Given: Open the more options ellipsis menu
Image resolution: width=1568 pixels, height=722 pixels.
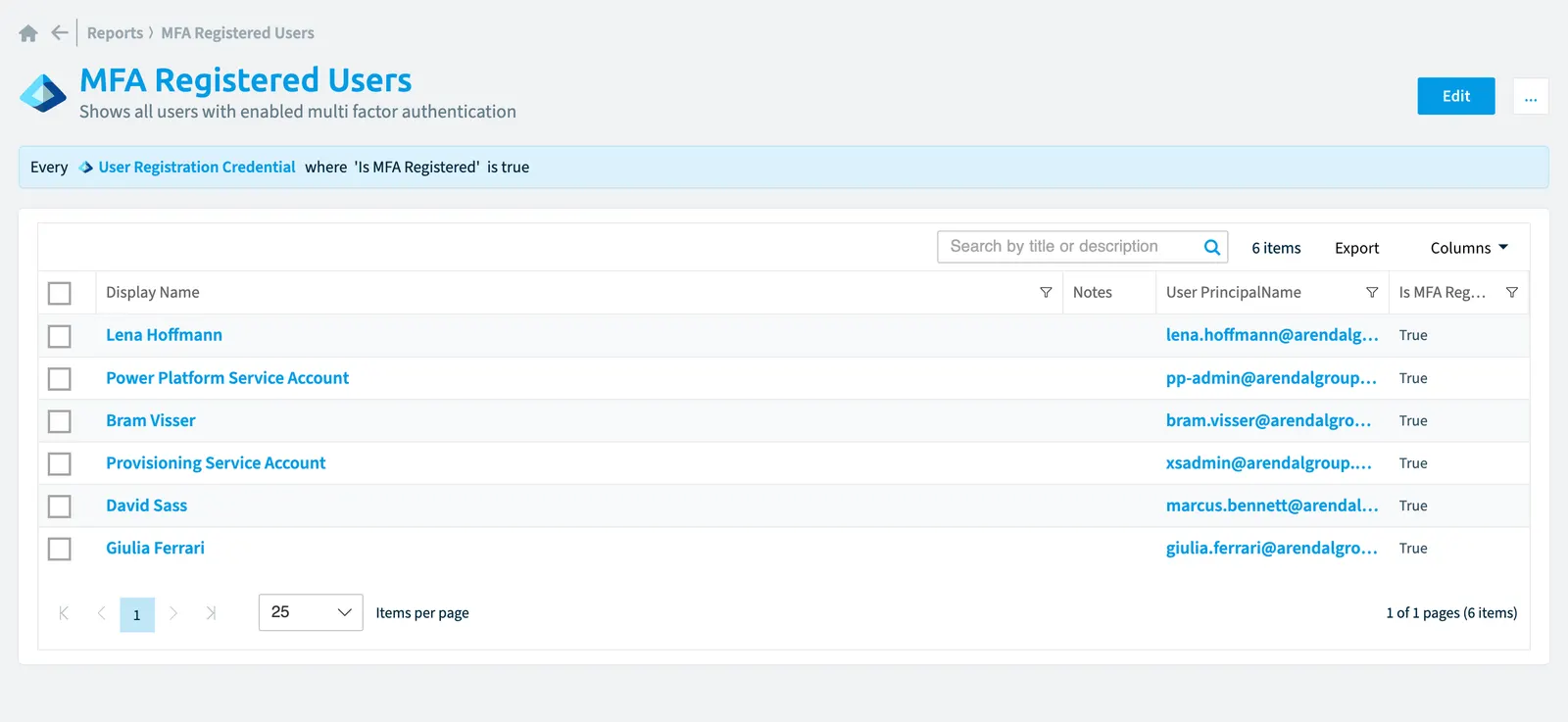Looking at the screenshot, I should click(1531, 96).
